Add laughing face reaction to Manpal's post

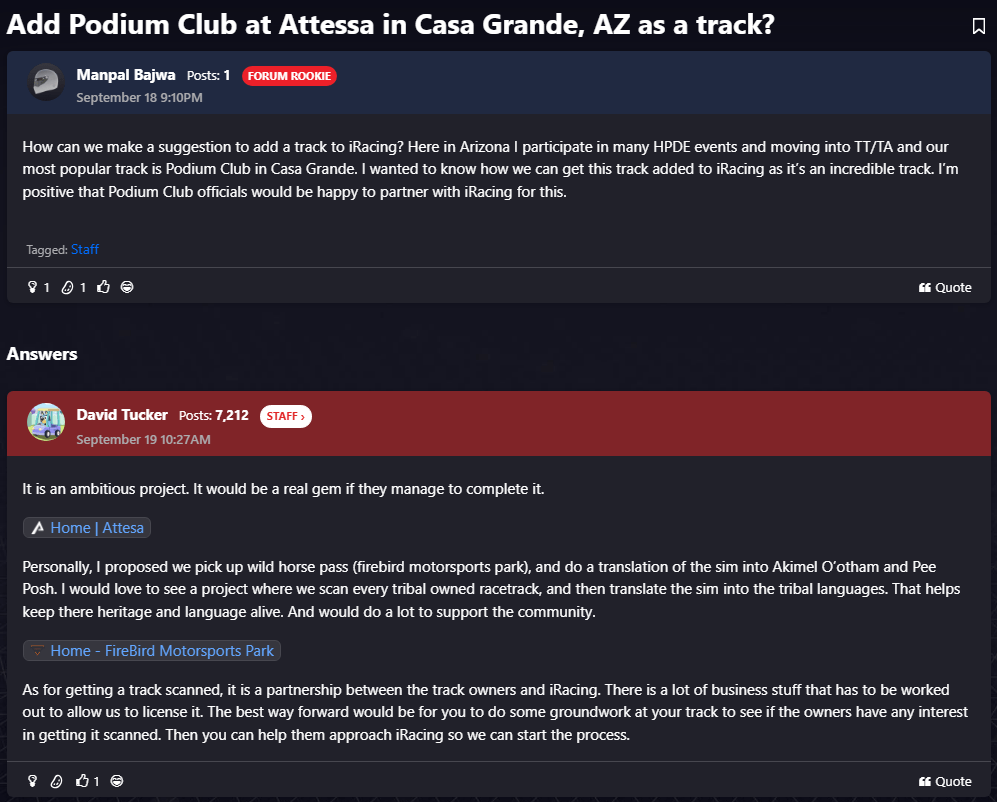[x=127, y=287]
